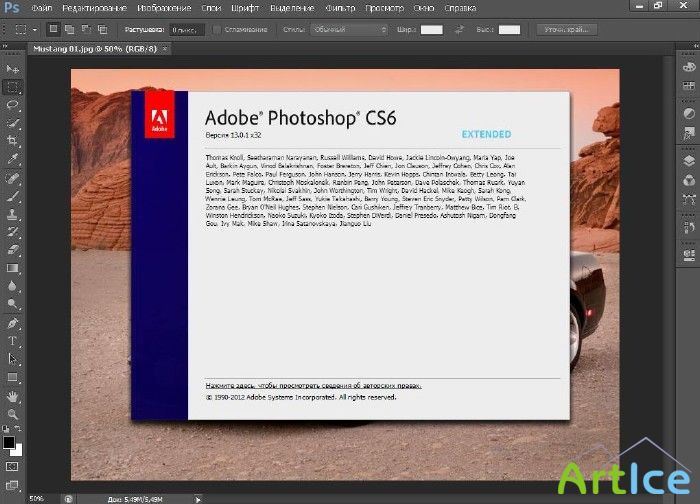Open the Изображение menu
Viewport: 700px width, 504px height.
[164, 8]
